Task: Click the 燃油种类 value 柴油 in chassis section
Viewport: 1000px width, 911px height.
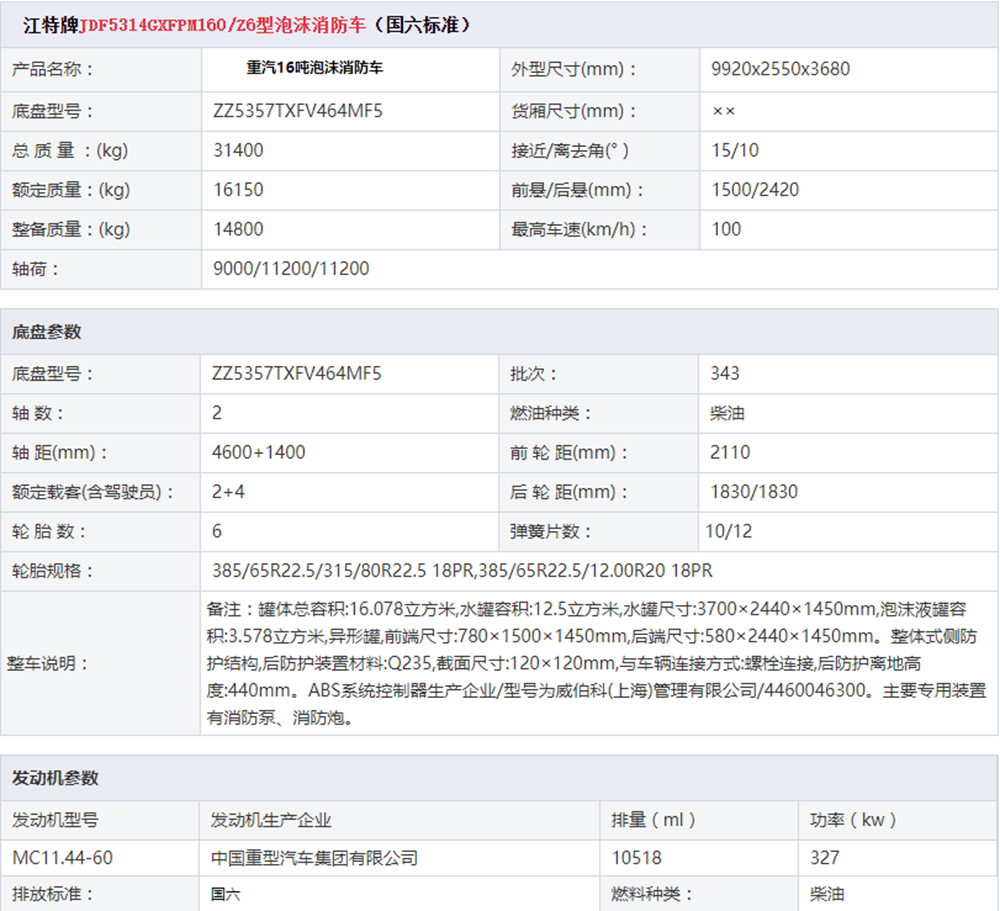Action: (x=727, y=413)
